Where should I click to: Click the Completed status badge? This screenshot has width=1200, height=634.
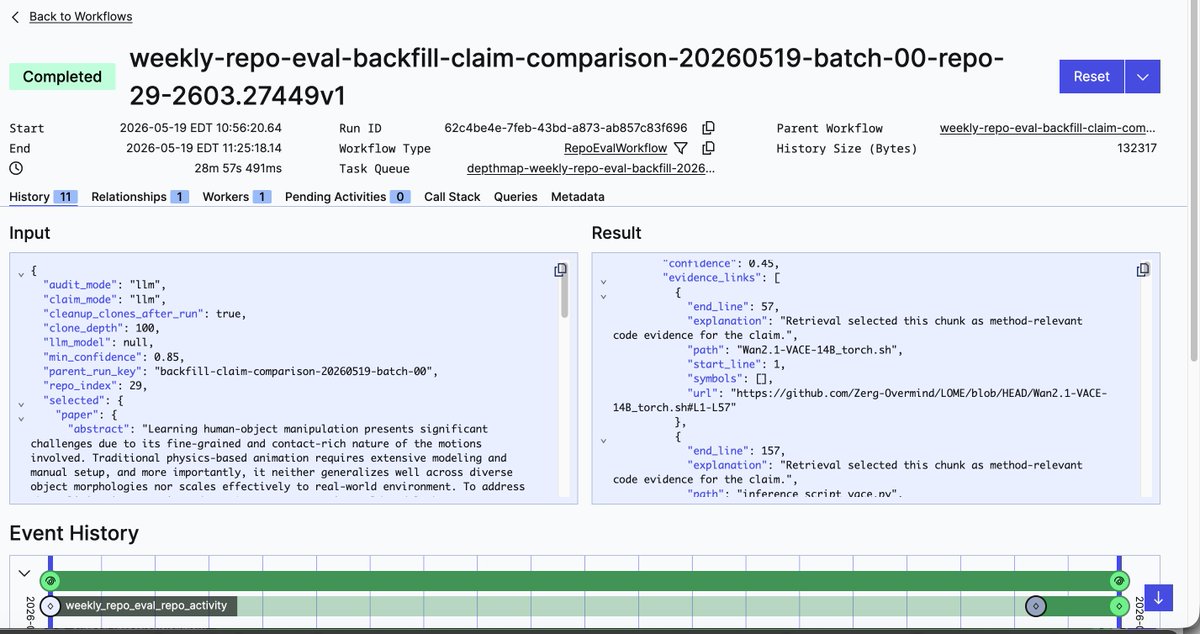62,76
